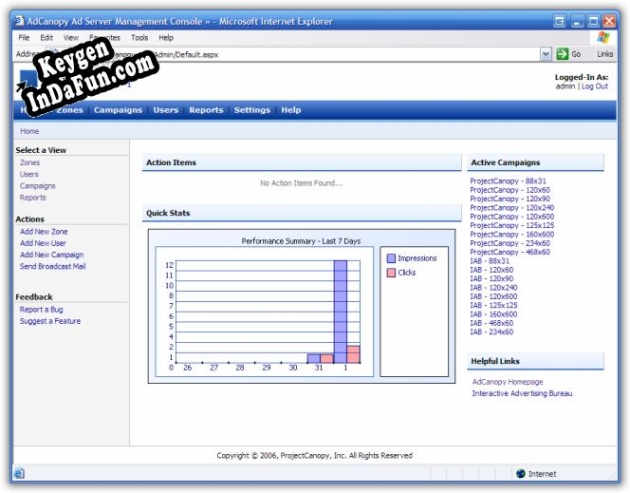630x493 pixels.
Task: Click the Windows flag logo icon
Action: coord(603,38)
